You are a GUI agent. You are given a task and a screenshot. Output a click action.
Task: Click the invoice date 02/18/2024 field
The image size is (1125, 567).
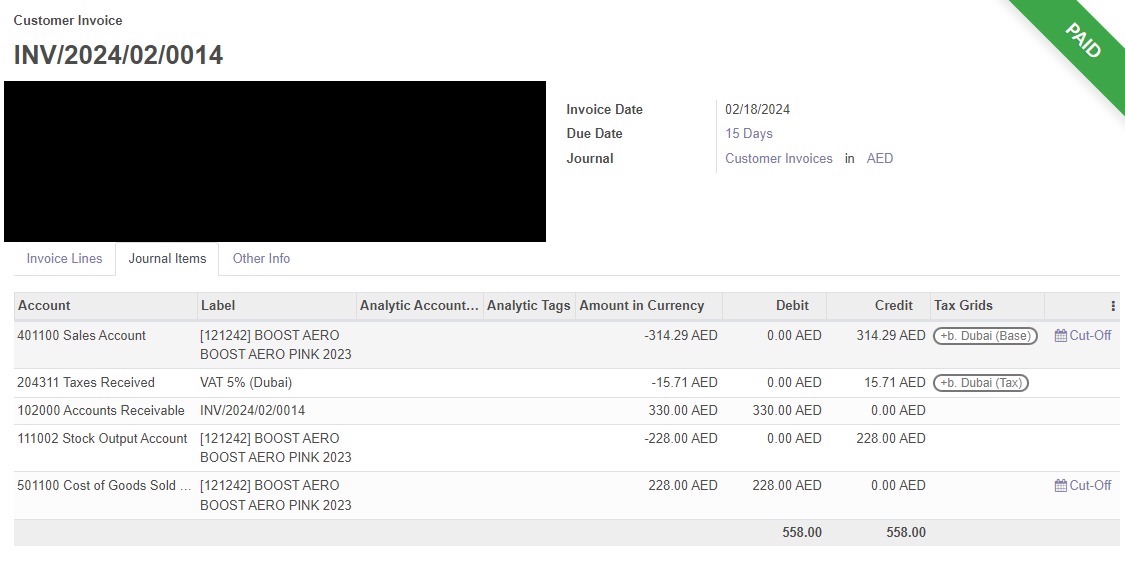[x=757, y=110]
